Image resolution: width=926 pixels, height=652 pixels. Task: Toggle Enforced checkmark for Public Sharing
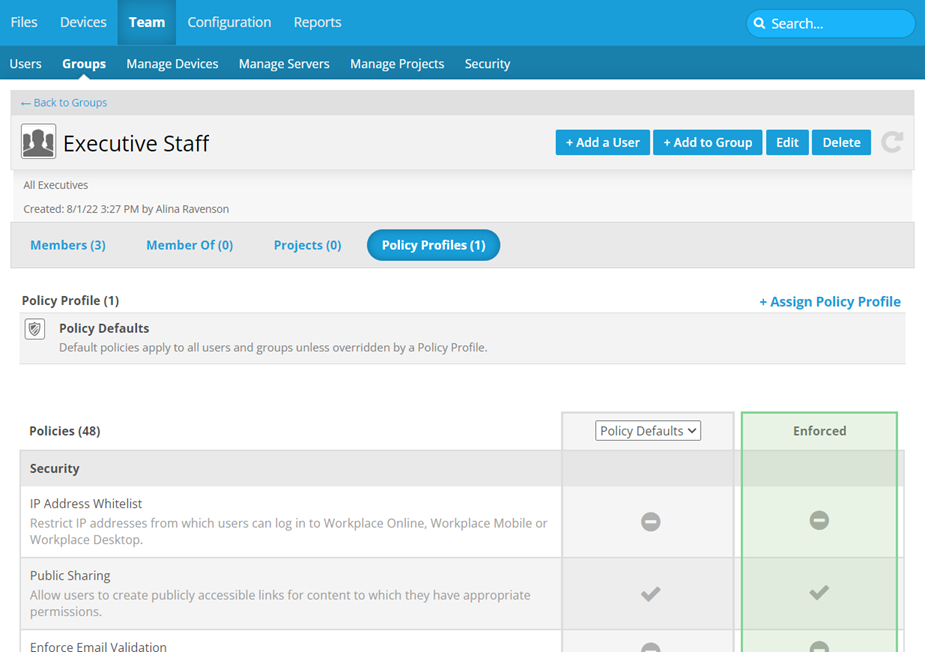819,593
